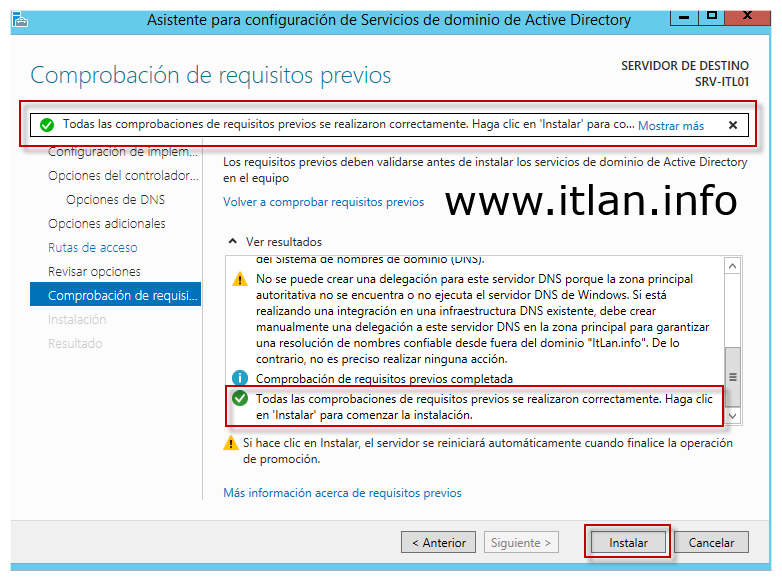The width and height of the screenshot is (782, 581).
Task: Go back with the Anterior button
Action: click(438, 543)
